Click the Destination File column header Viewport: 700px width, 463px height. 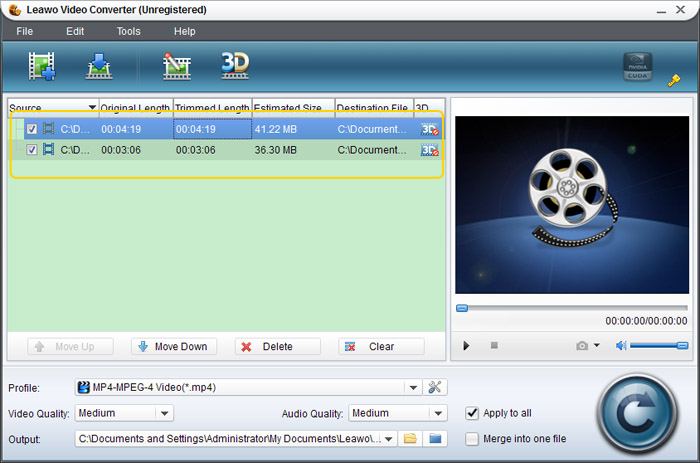[x=374, y=108]
